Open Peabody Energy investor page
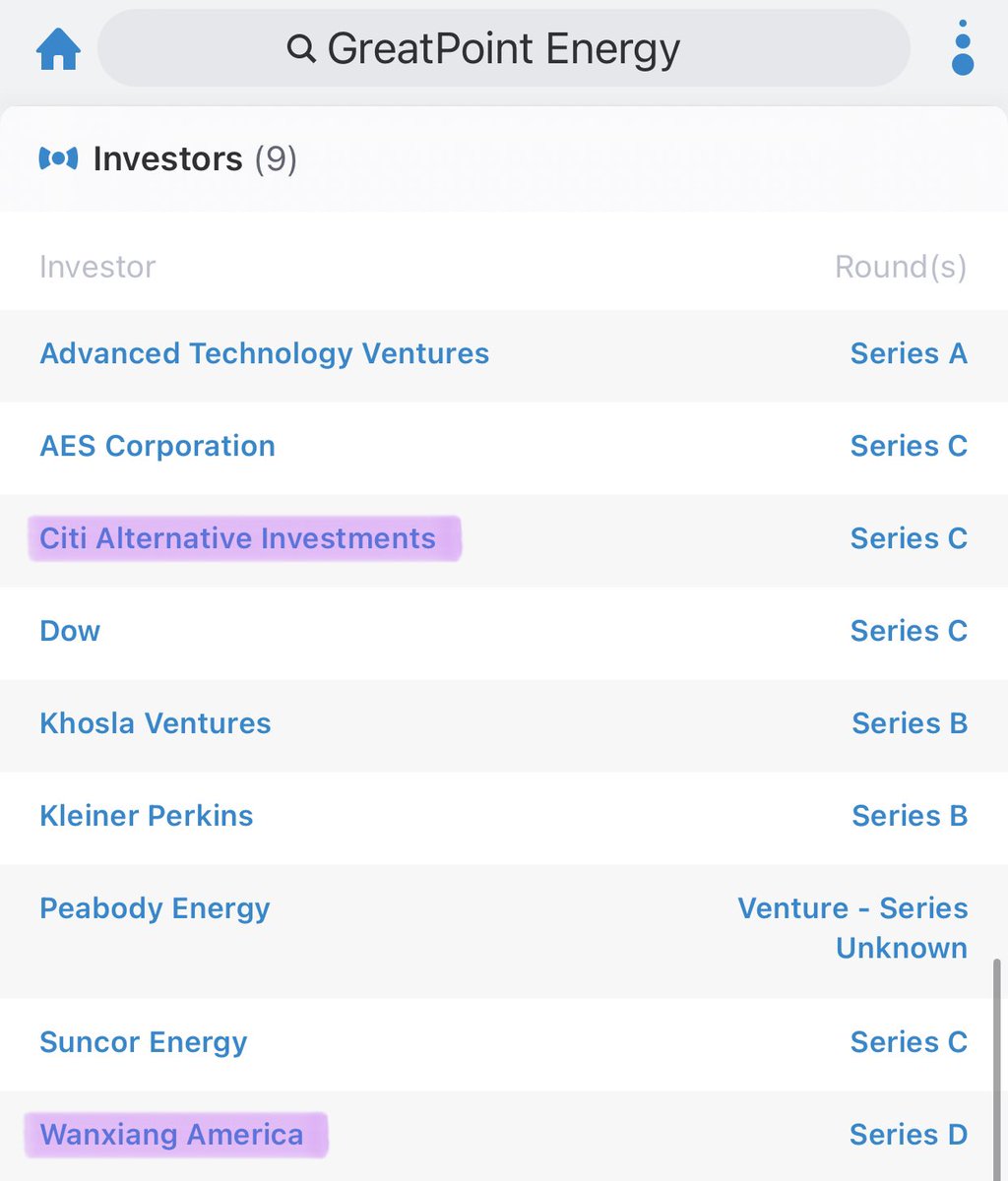 click(x=155, y=908)
